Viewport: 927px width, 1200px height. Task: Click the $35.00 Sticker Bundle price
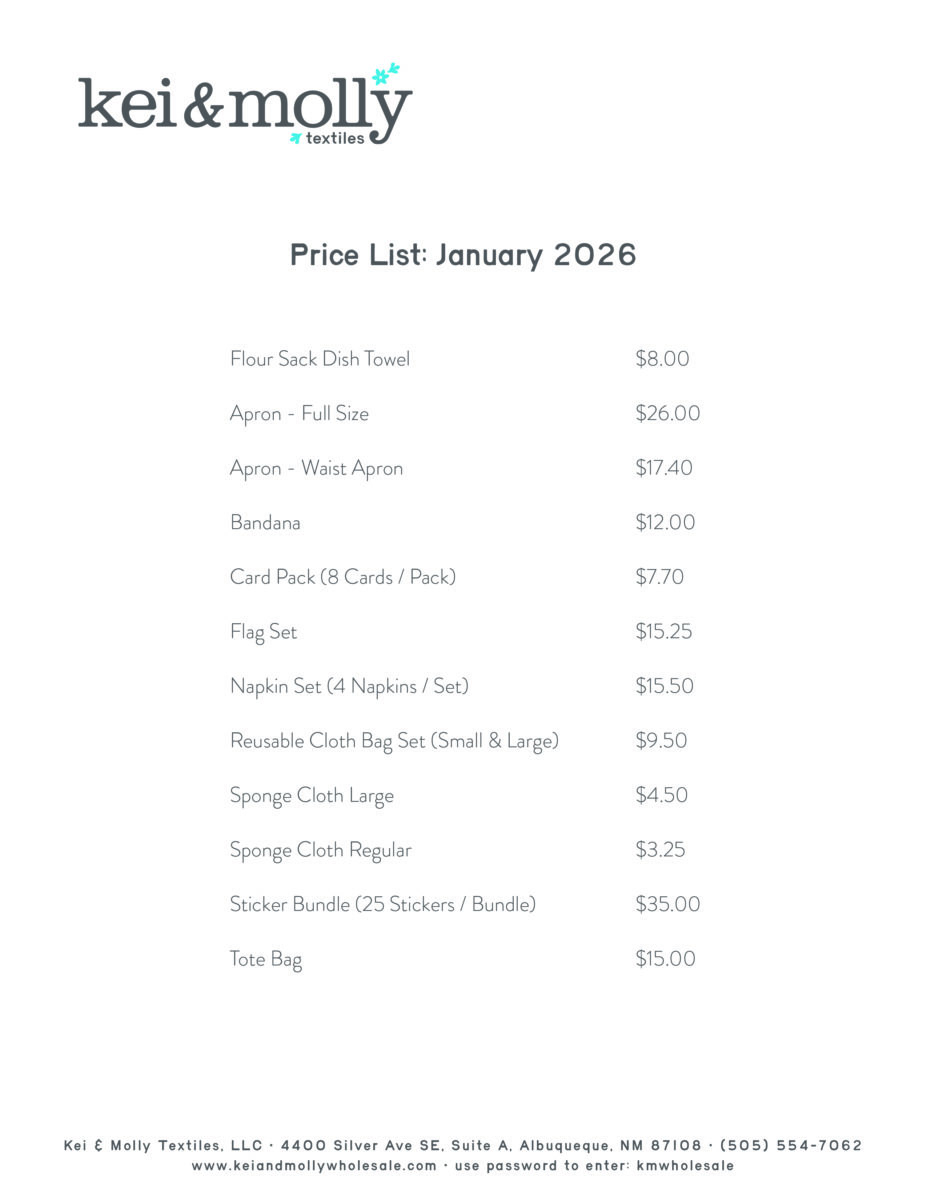pos(667,905)
